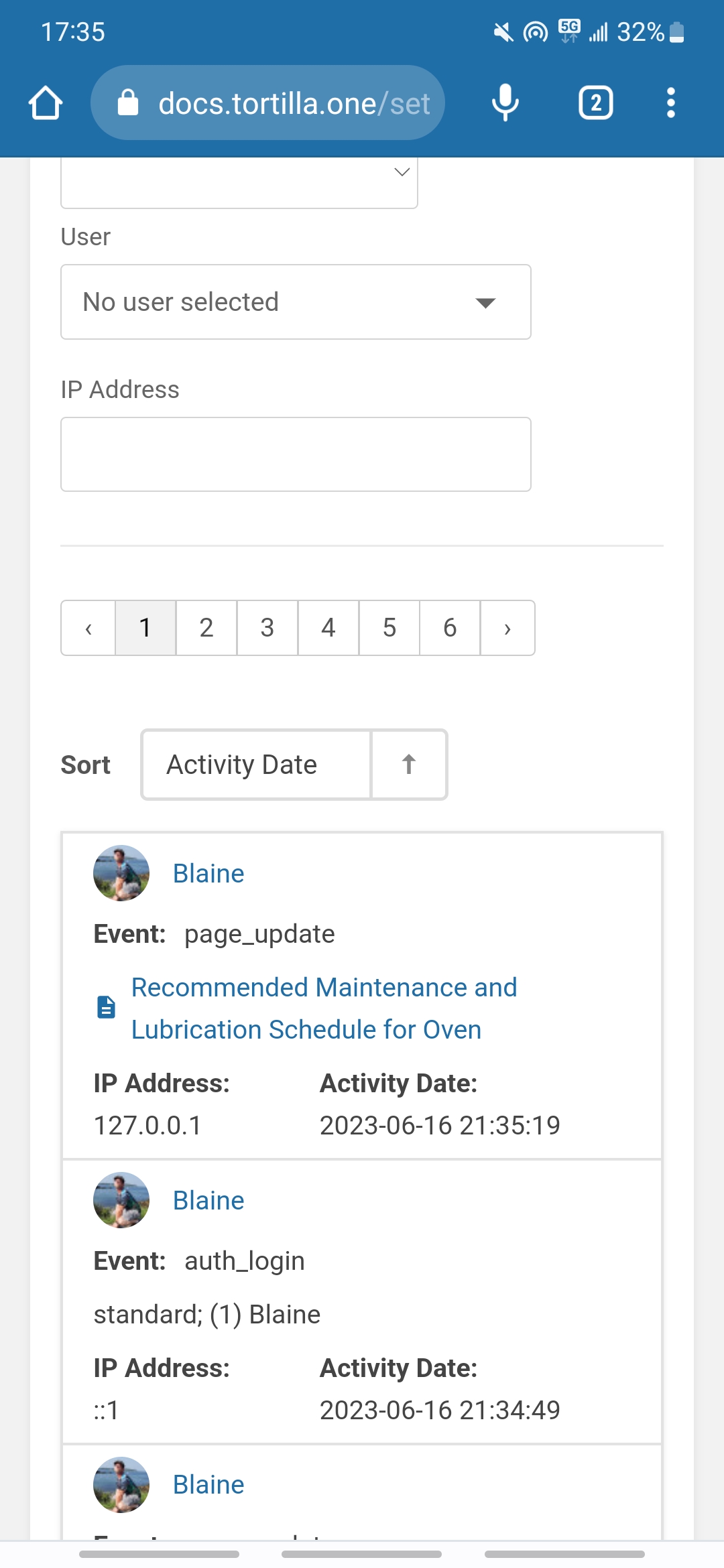Tap the document icon beside the Oven schedule
The width and height of the screenshot is (724, 1568).
tap(106, 1007)
